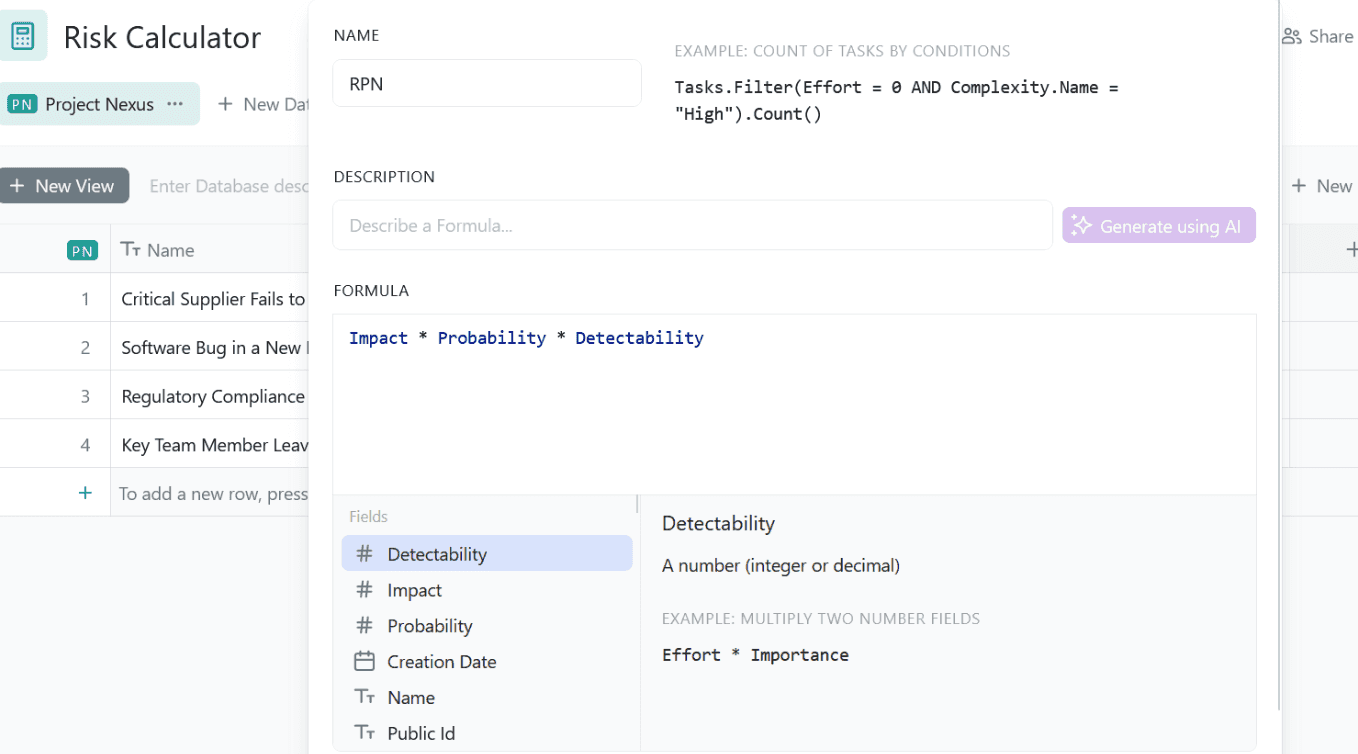
Task: Click the text type icon beside Public Id
Action: pyautogui.click(x=362, y=732)
